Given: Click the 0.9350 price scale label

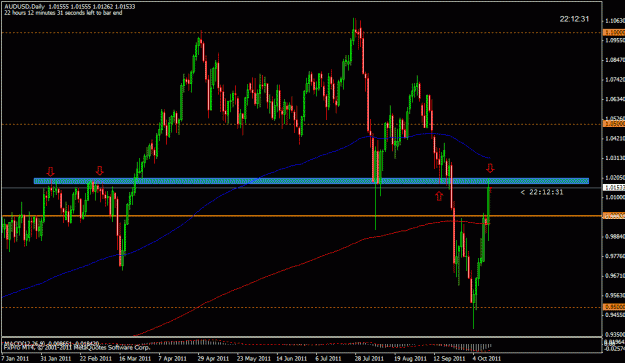Looking at the screenshot, I should [615, 334].
